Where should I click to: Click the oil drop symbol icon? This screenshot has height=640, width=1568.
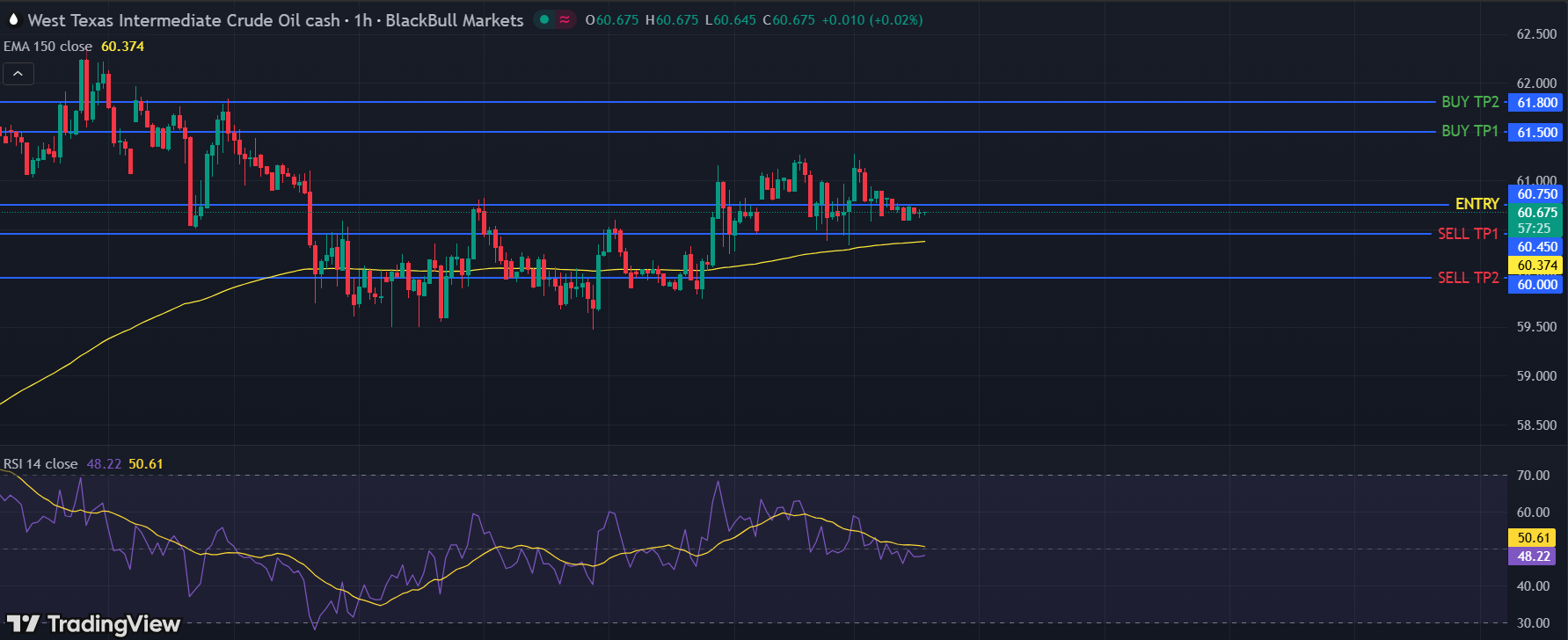(13, 19)
